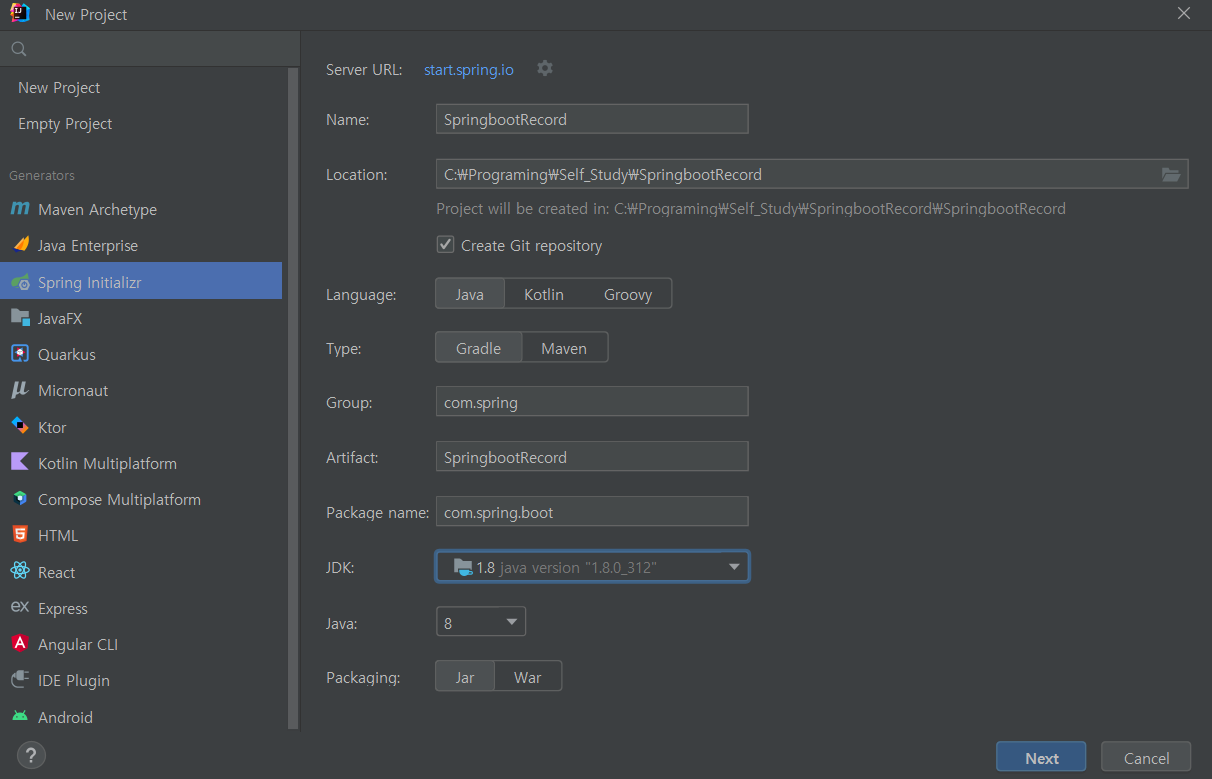The image size is (1212, 779).
Task: Select the HTML generator label
Action: coord(58,535)
